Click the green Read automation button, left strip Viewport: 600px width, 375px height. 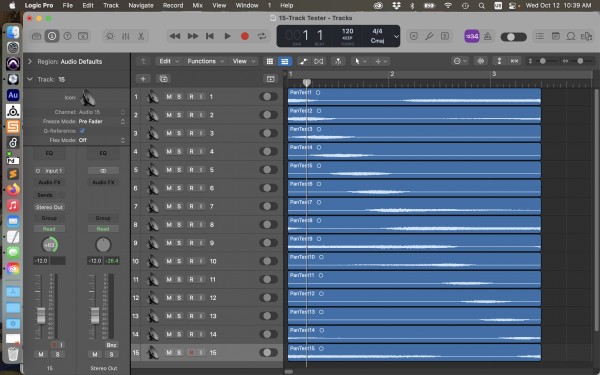(x=49, y=229)
